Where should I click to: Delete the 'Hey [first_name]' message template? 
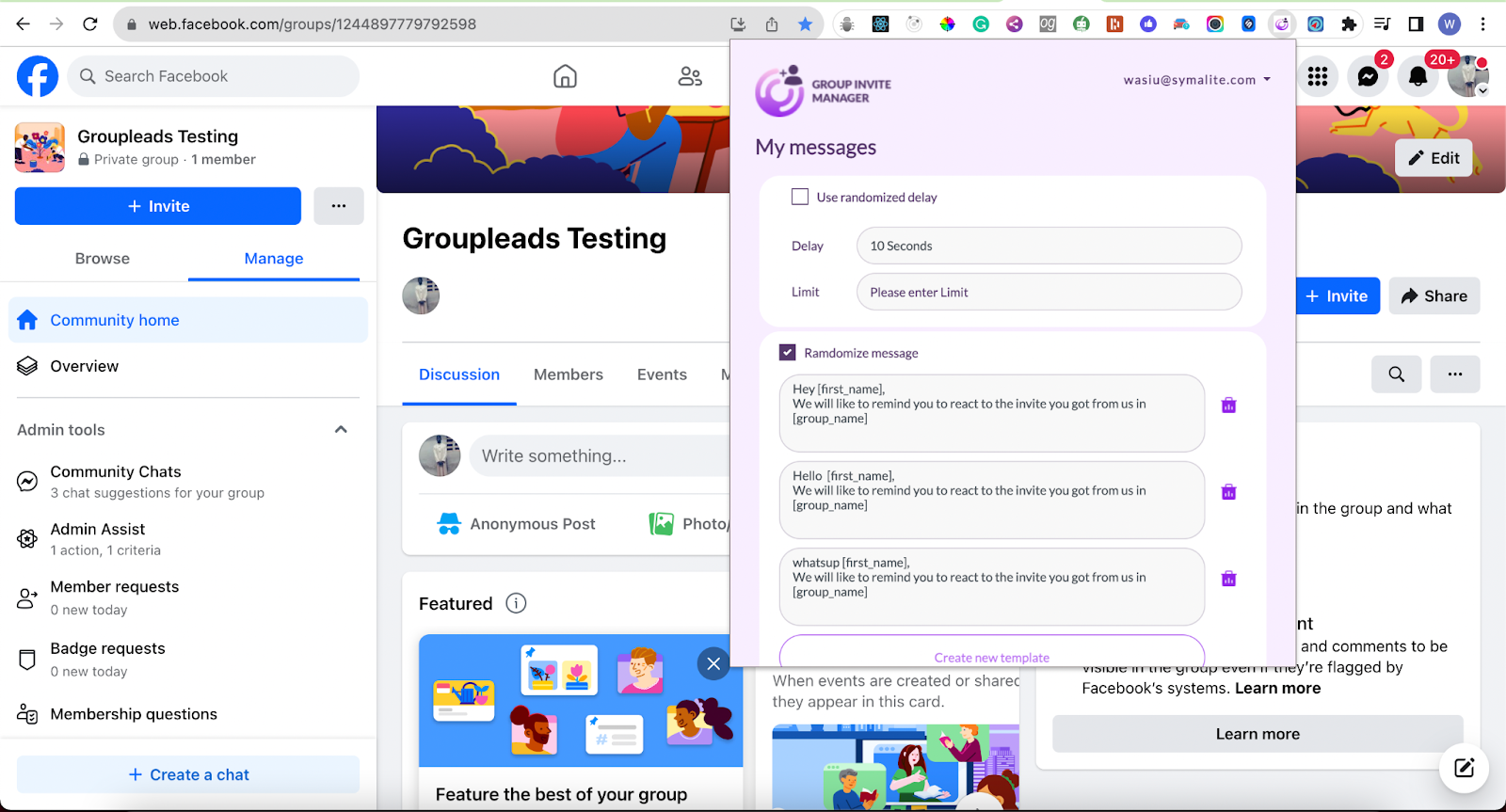coord(1228,406)
